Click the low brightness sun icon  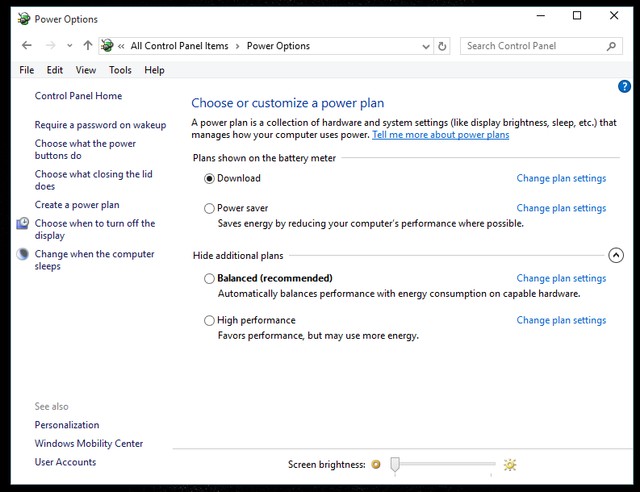pos(376,464)
